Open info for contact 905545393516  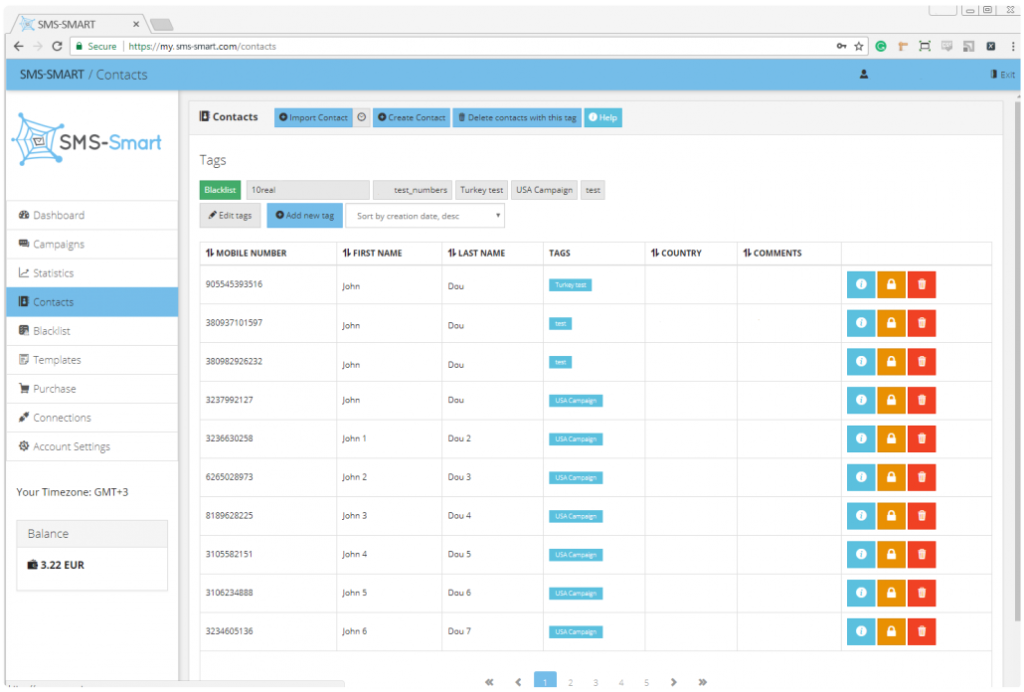click(x=861, y=285)
